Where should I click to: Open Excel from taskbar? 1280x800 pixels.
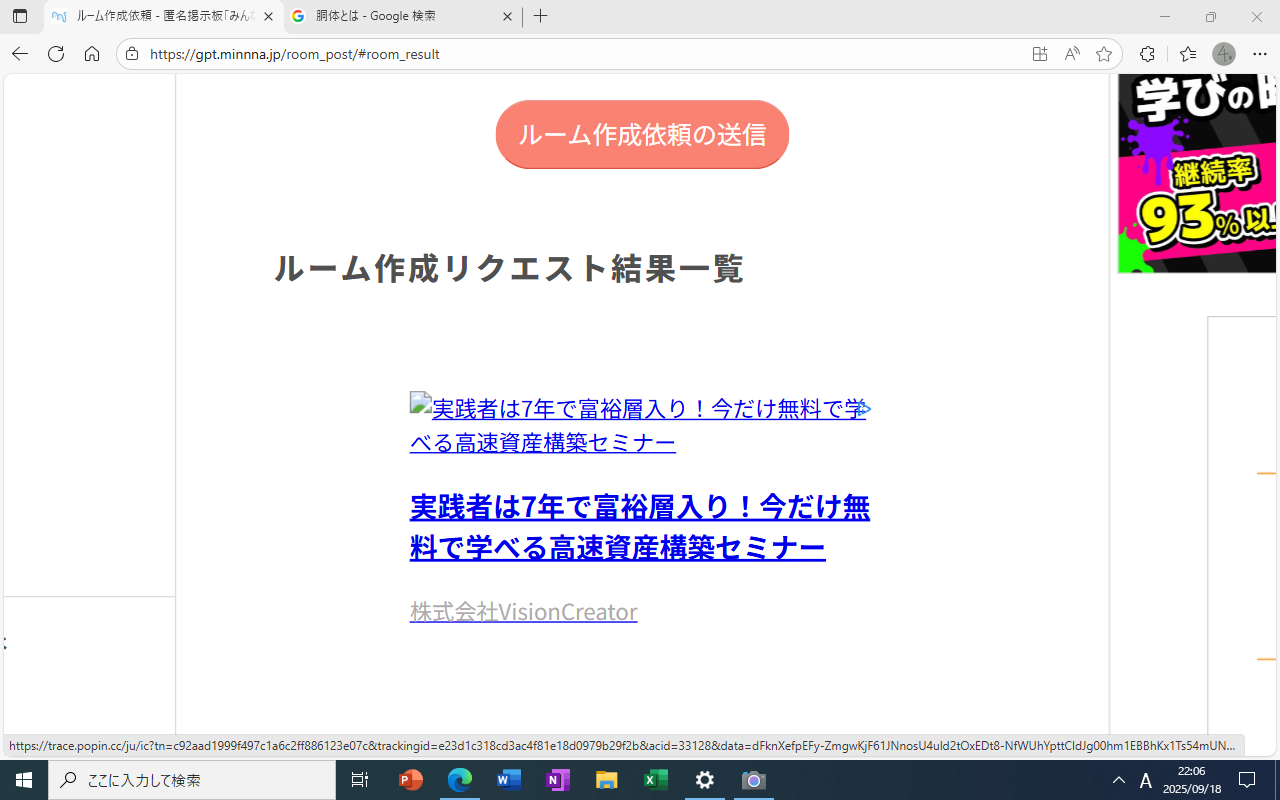(656, 780)
